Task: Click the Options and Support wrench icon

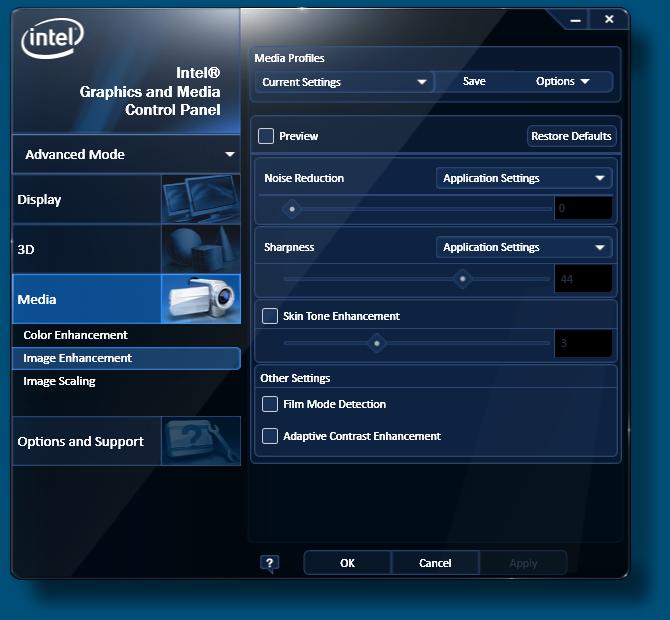Action: coord(201,441)
